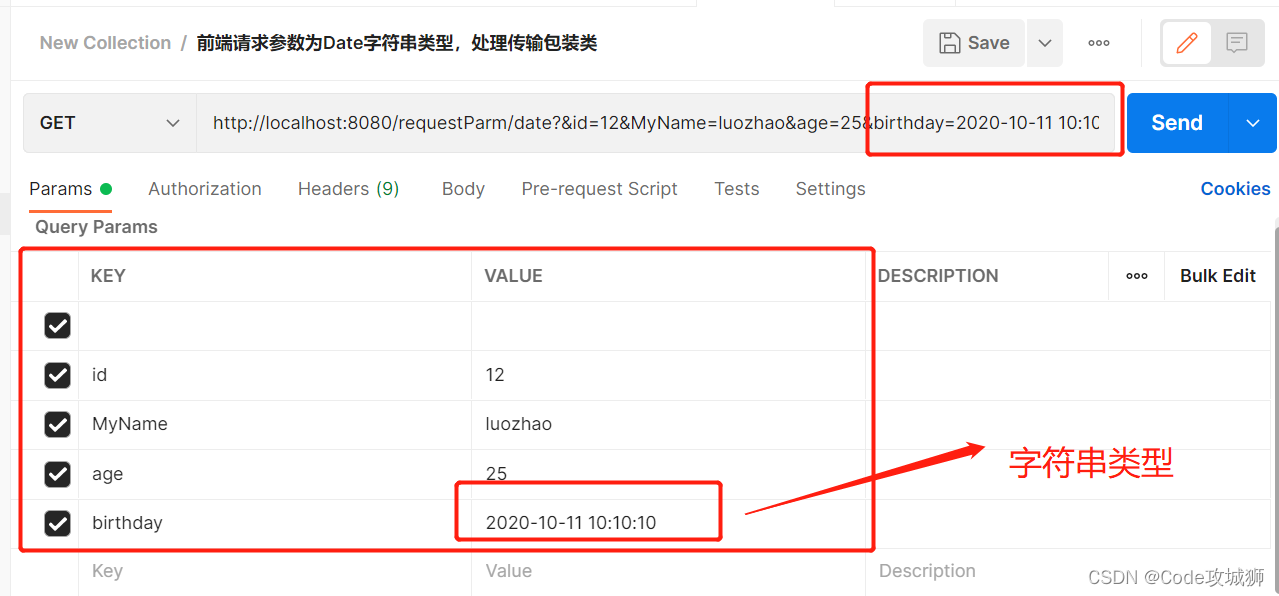Open the New Collection breadcrumb
This screenshot has width=1279, height=596.
point(105,43)
